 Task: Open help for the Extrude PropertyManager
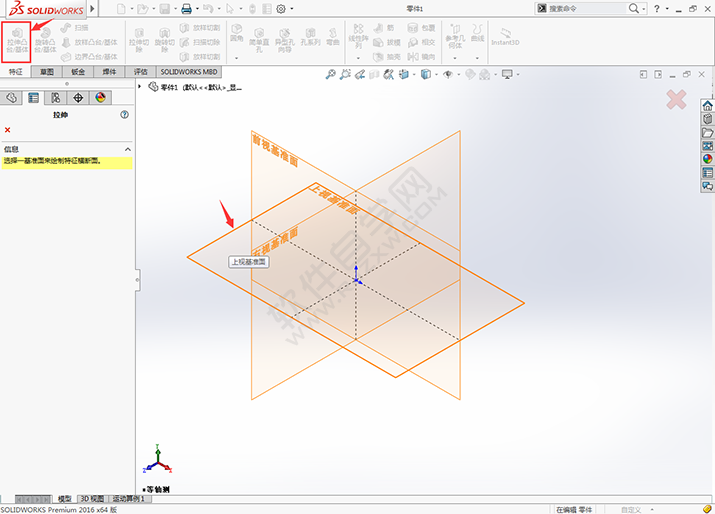pyautogui.click(x=124, y=115)
